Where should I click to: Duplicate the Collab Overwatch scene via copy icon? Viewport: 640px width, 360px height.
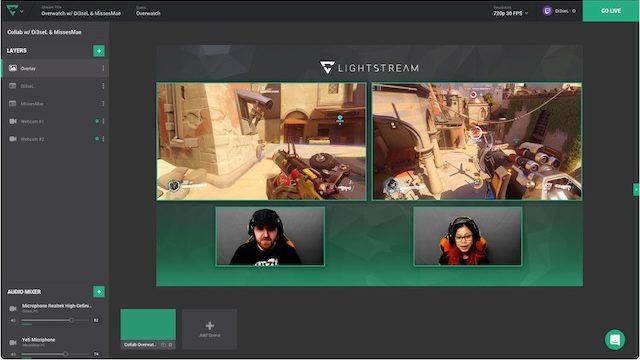(163, 345)
